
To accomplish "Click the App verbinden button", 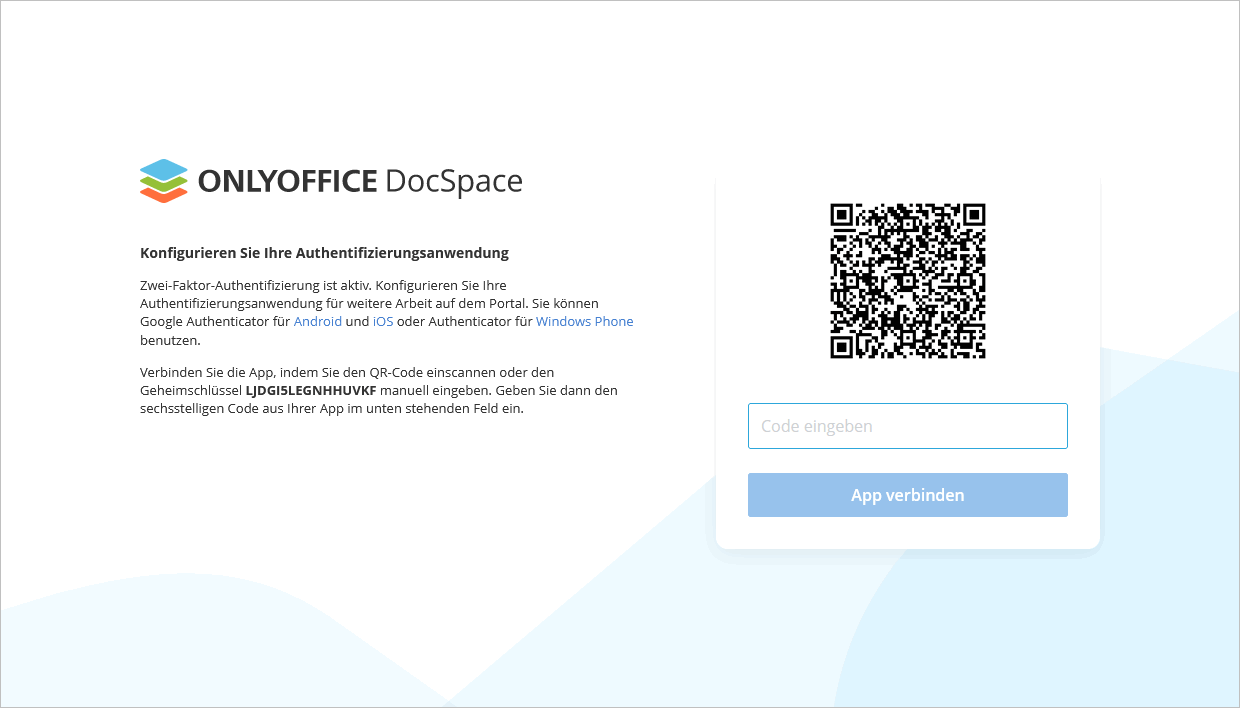I will (x=908, y=495).
